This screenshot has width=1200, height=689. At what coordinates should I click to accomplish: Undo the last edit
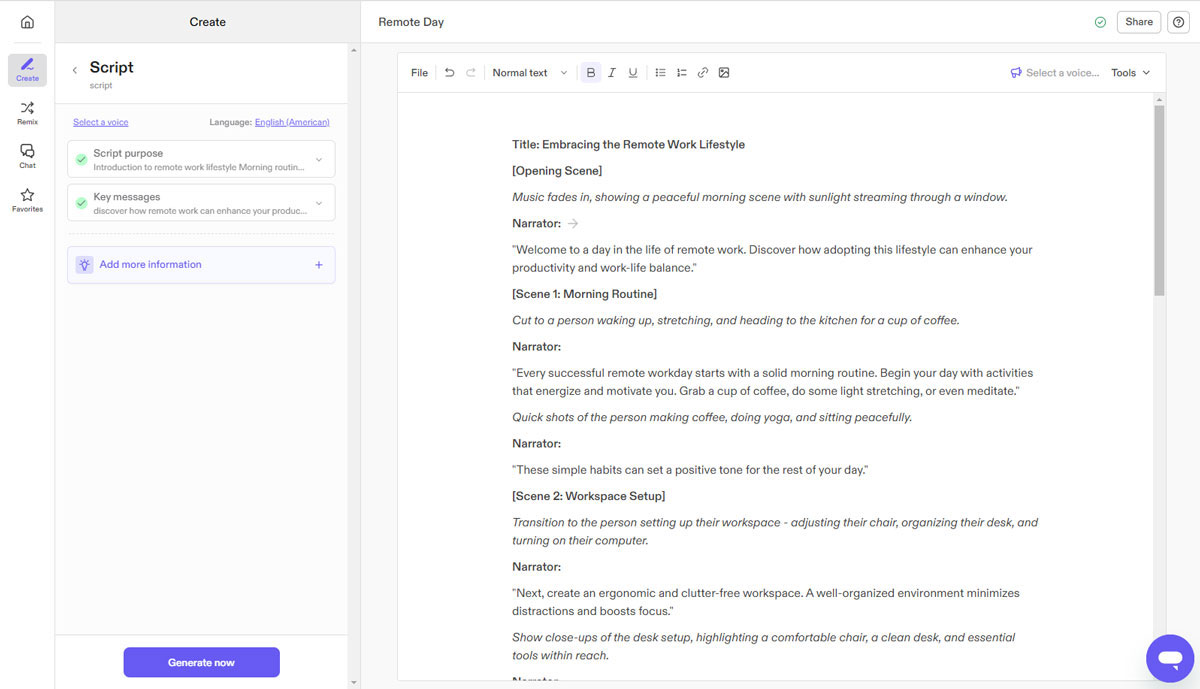click(x=449, y=72)
